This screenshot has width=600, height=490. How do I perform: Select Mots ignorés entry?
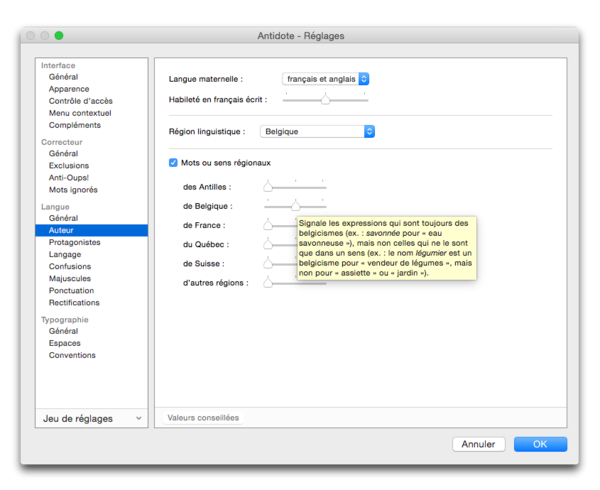coord(73,190)
